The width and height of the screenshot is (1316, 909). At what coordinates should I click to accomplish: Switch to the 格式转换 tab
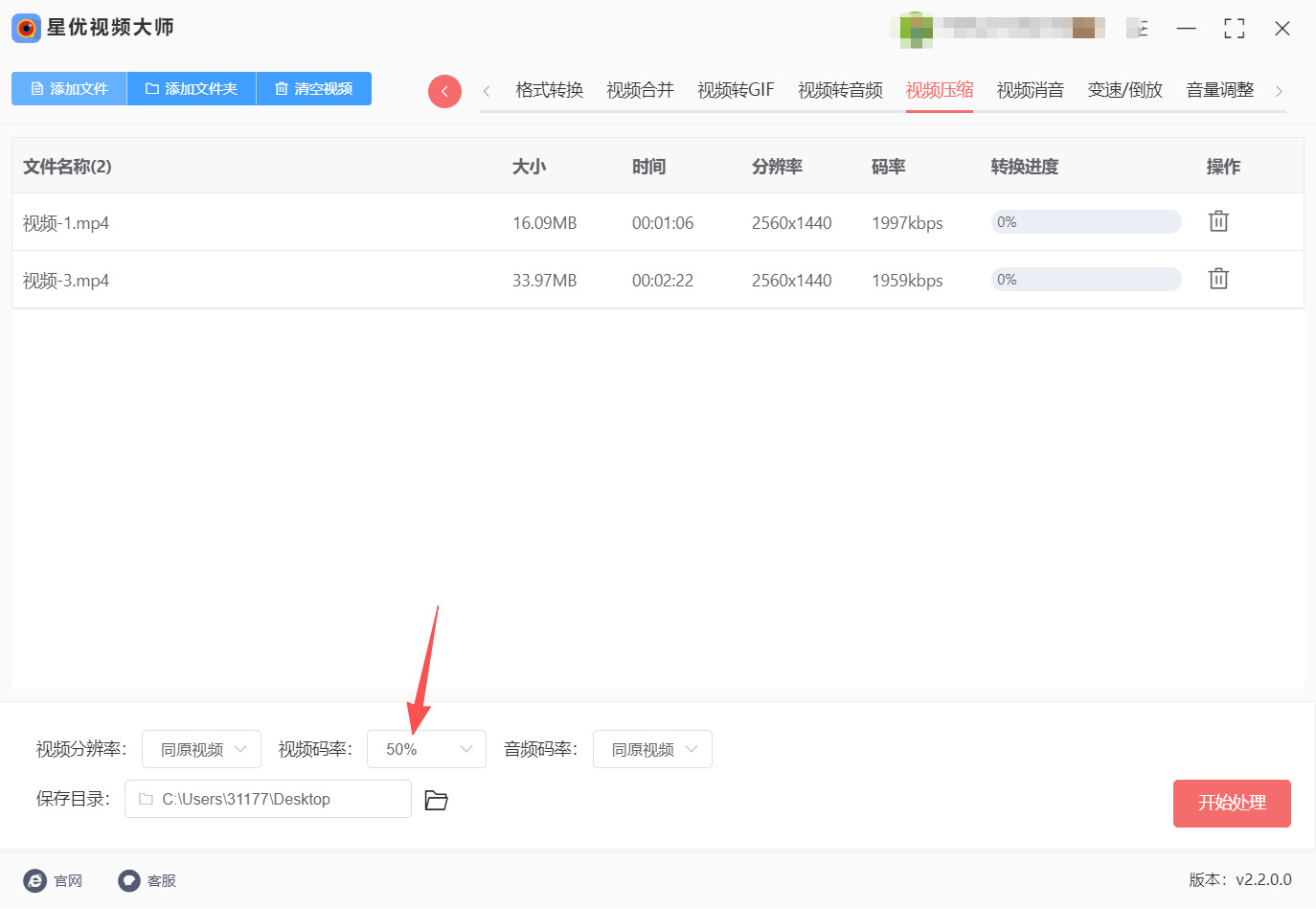coord(549,90)
